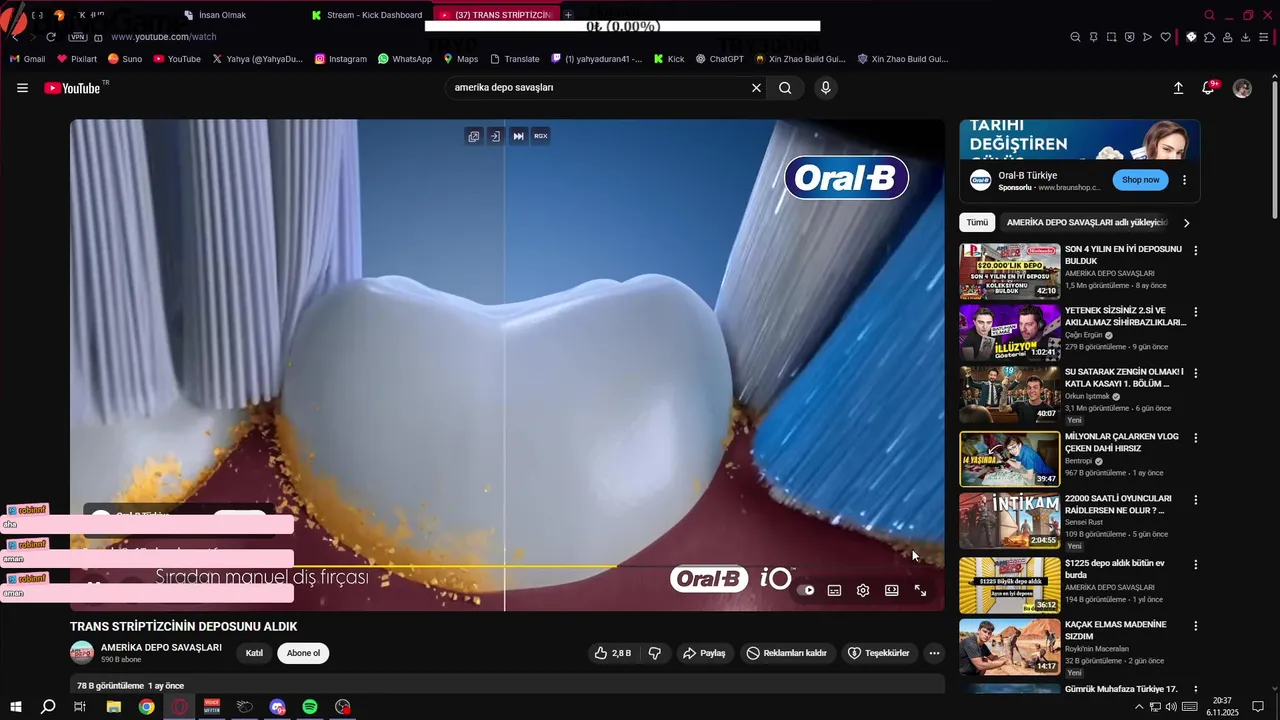Open options for MİLYONLAR ÇALARKEN video
1280x720 pixels.
[x=1195, y=438]
